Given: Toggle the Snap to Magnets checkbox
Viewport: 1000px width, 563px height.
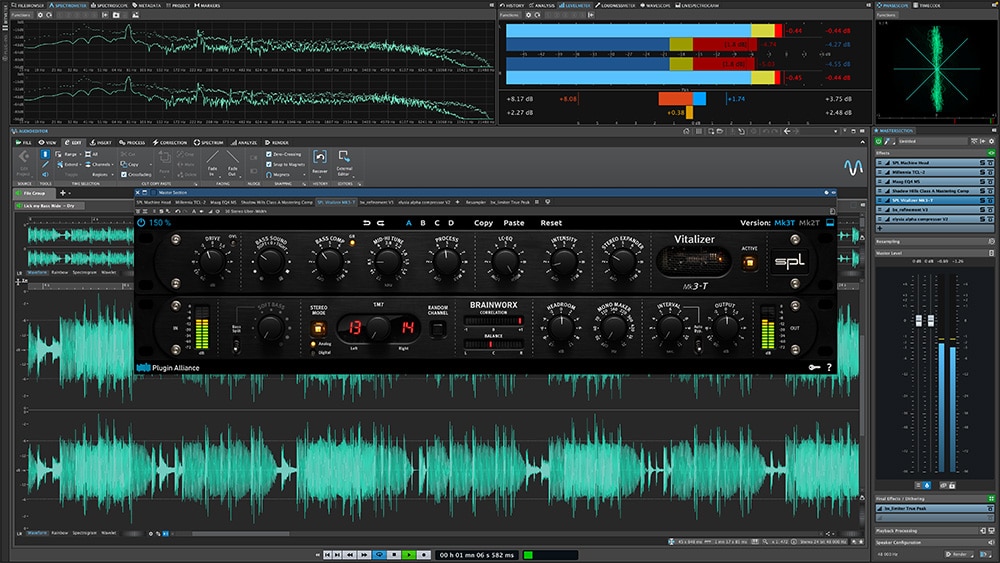Looking at the screenshot, I should click(x=269, y=165).
